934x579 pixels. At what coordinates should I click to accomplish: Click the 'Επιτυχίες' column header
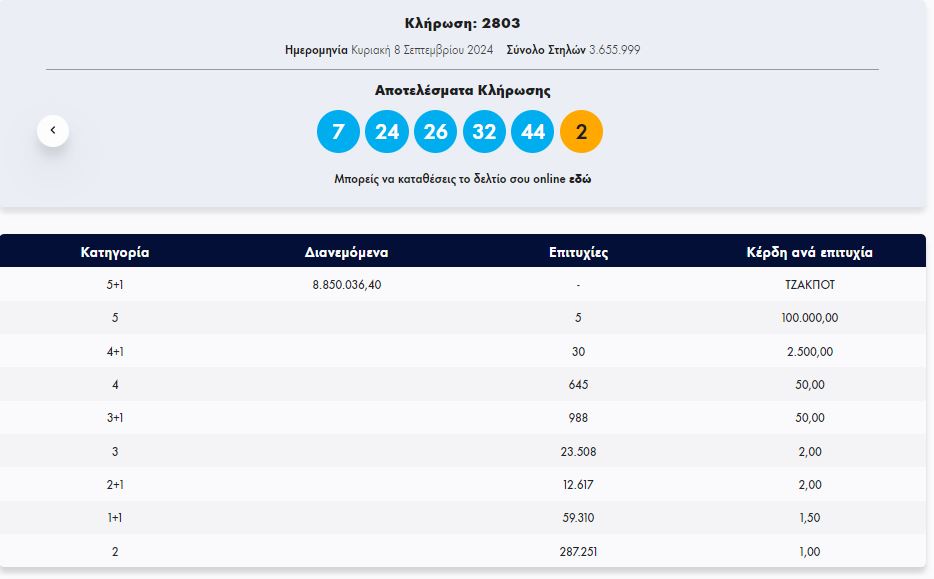tap(578, 252)
